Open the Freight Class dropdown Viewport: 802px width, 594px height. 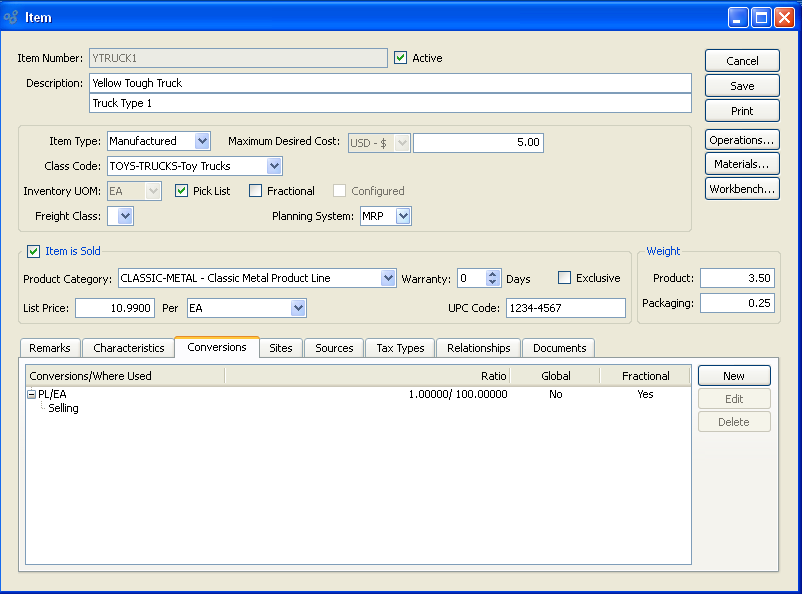[x=126, y=216]
